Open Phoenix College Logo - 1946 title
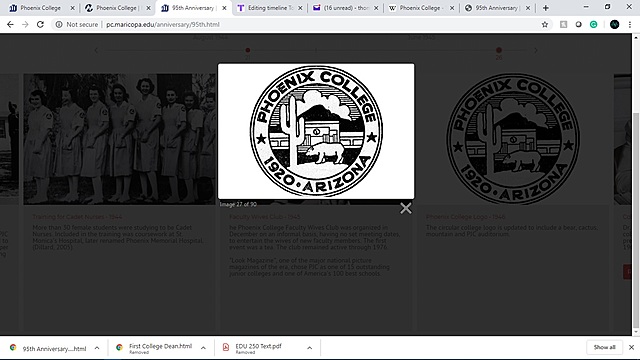Image resolution: width=640 pixels, height=360 pixels. [x=466, y=217]
